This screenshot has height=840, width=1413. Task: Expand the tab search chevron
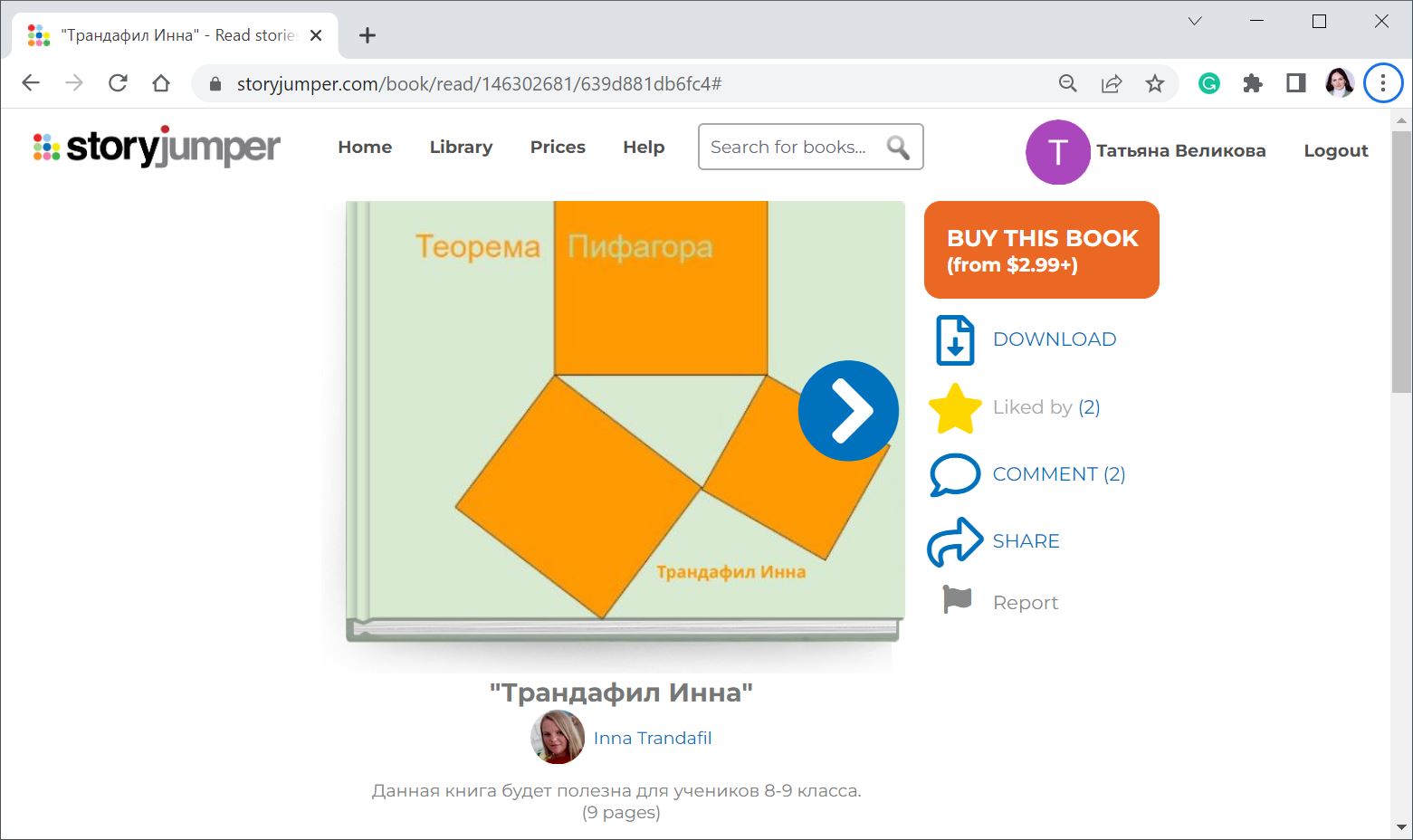point(1195,22)
